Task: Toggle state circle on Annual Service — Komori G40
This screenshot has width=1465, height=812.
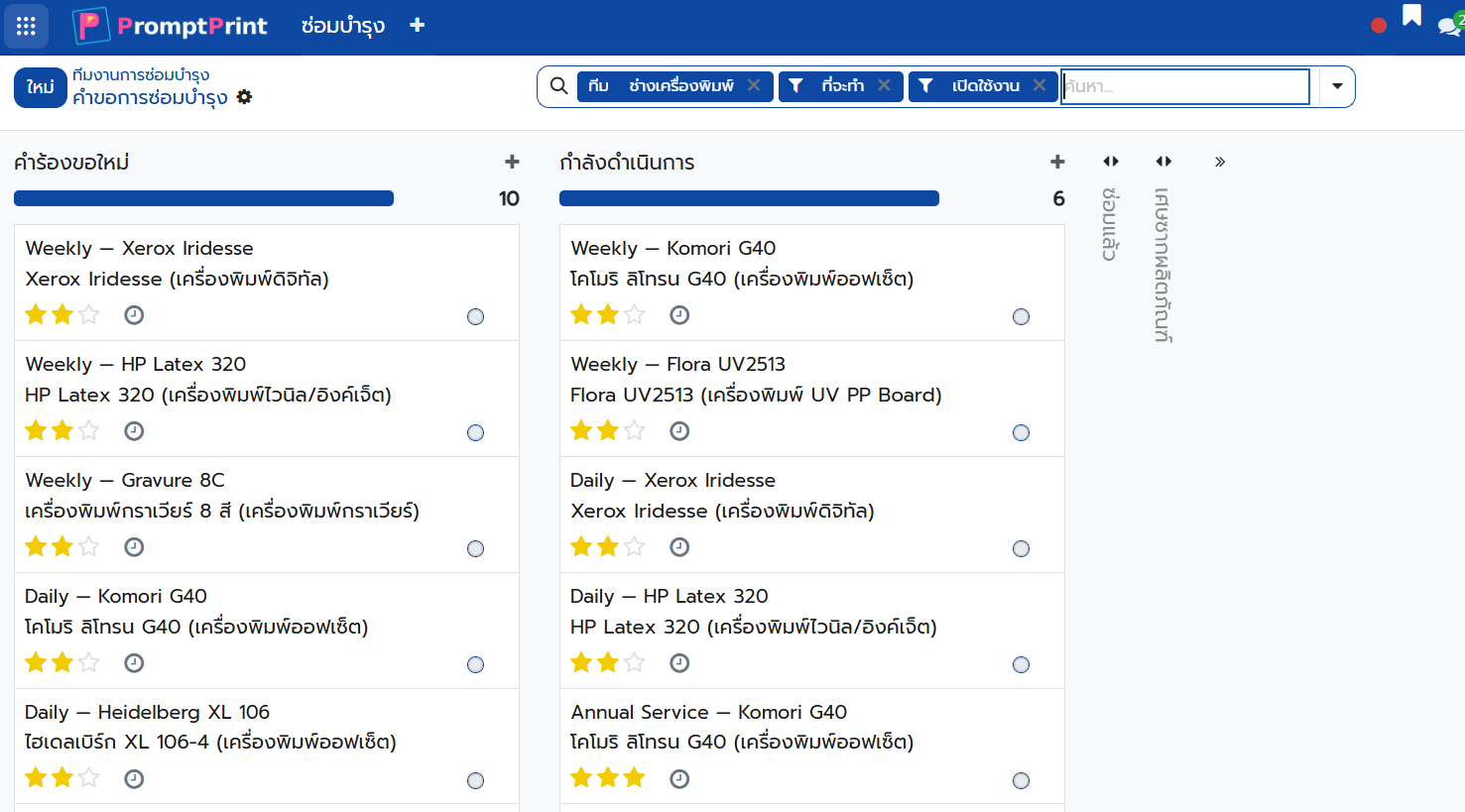Action: point(1022,781)
